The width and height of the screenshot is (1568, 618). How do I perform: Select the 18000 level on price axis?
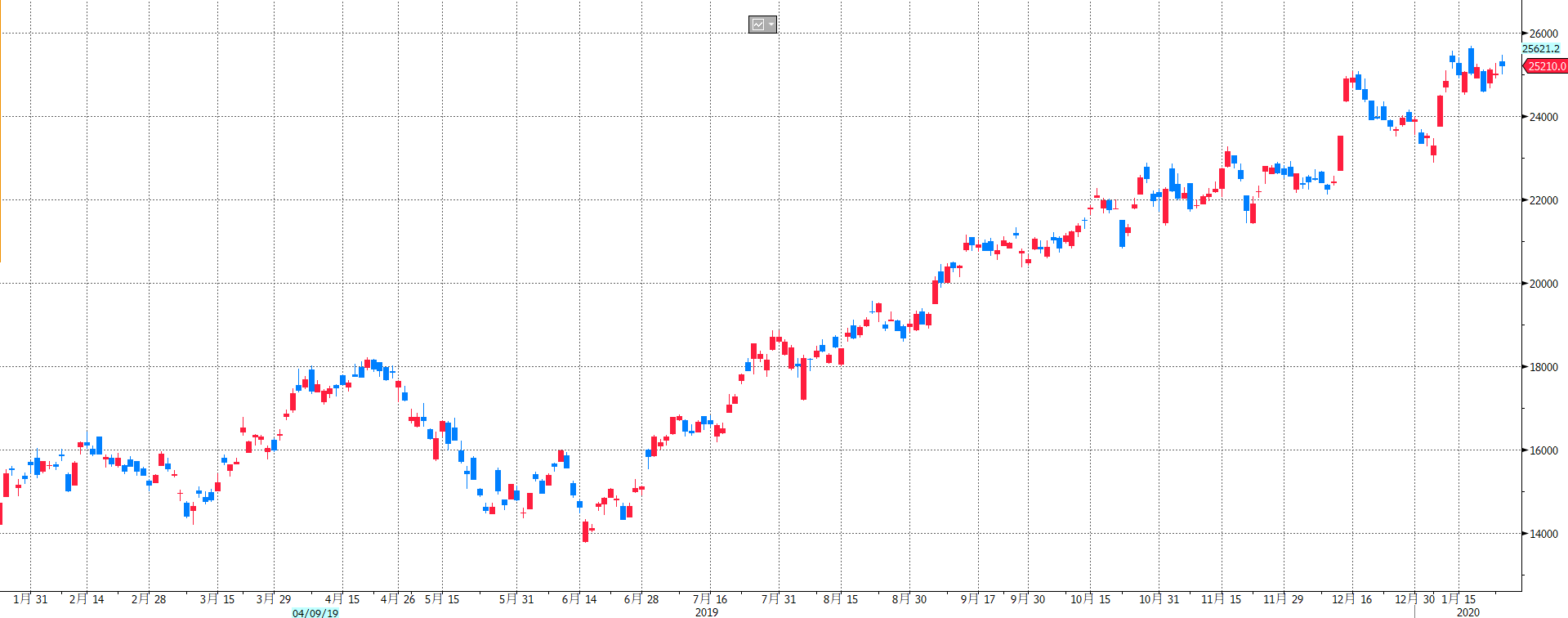point(1543,367)
